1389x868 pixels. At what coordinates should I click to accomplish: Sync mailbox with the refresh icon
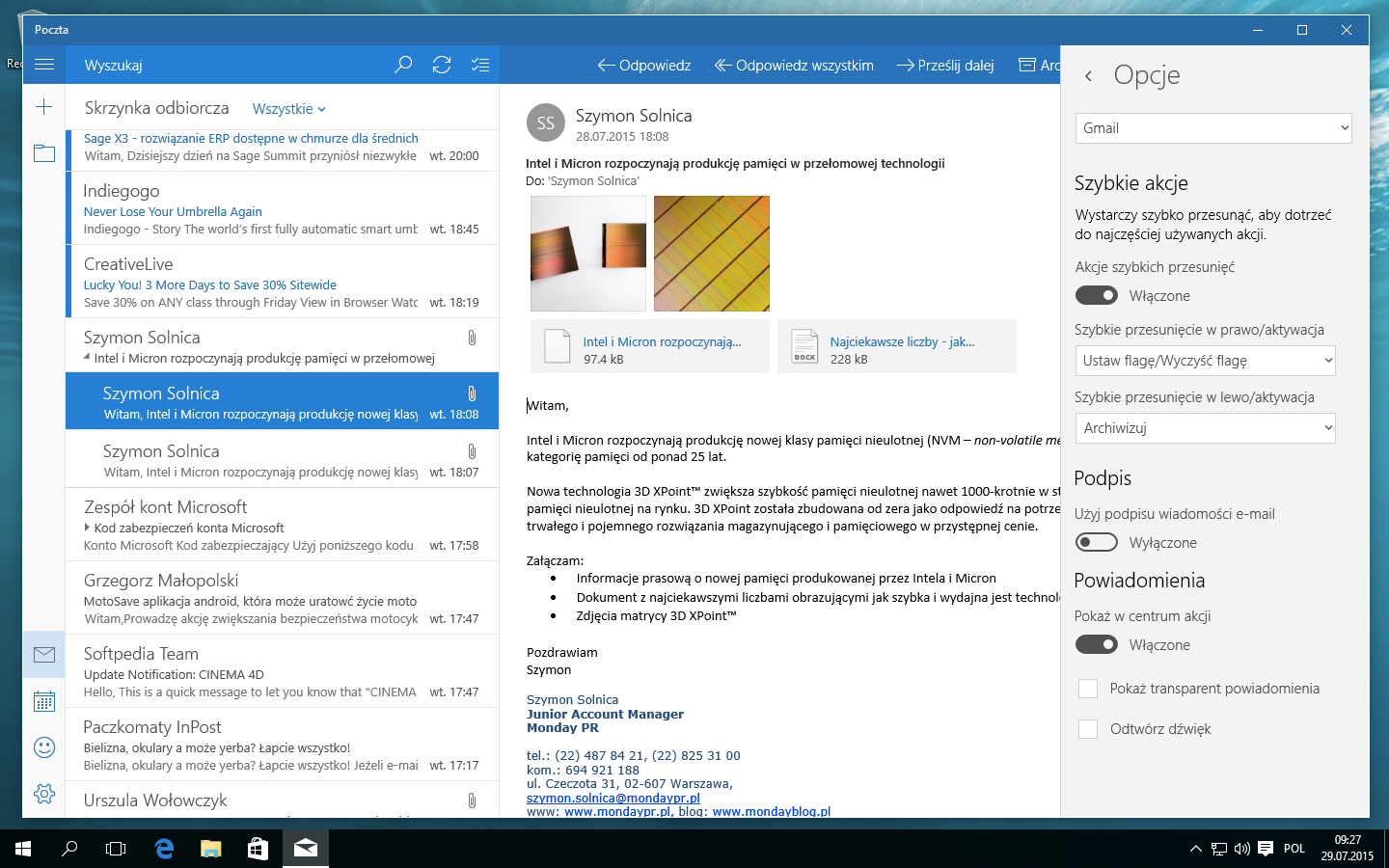point(442,65)
